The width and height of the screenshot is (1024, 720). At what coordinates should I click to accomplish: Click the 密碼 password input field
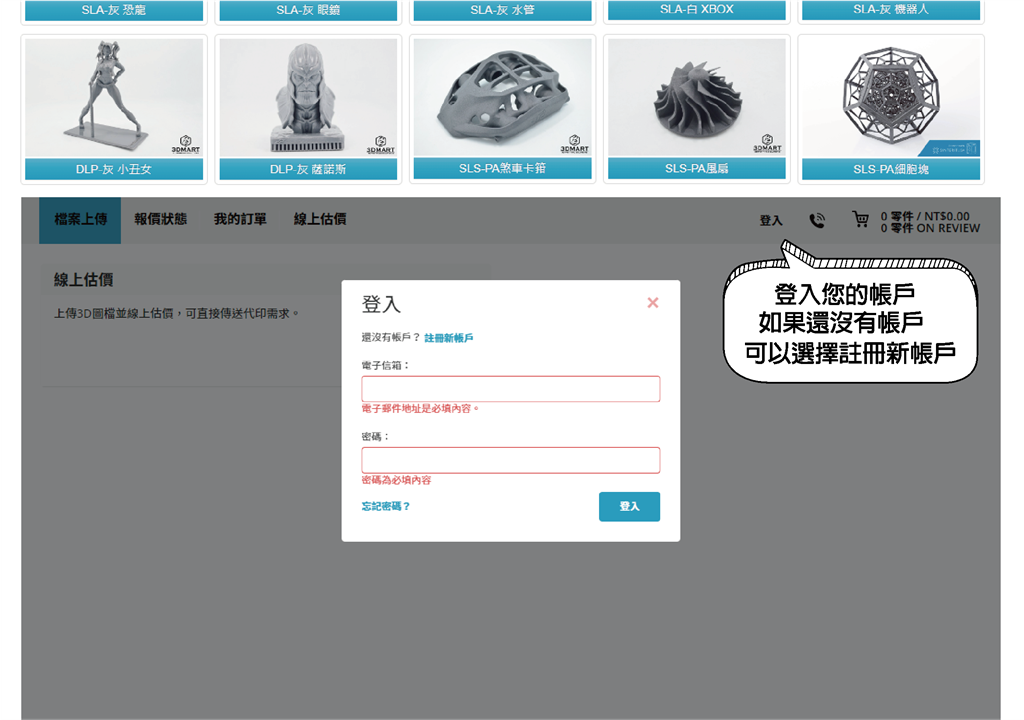coord(510,460)
